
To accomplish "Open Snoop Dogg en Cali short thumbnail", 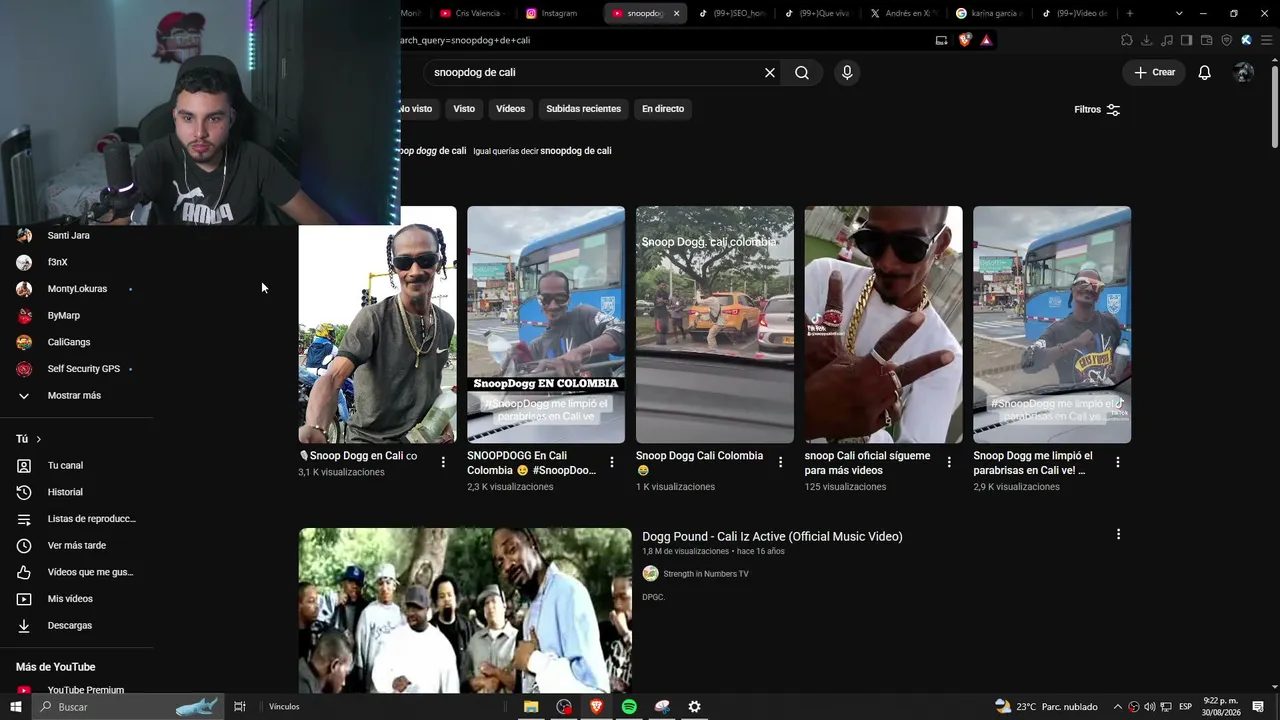I will click(377, 324).
